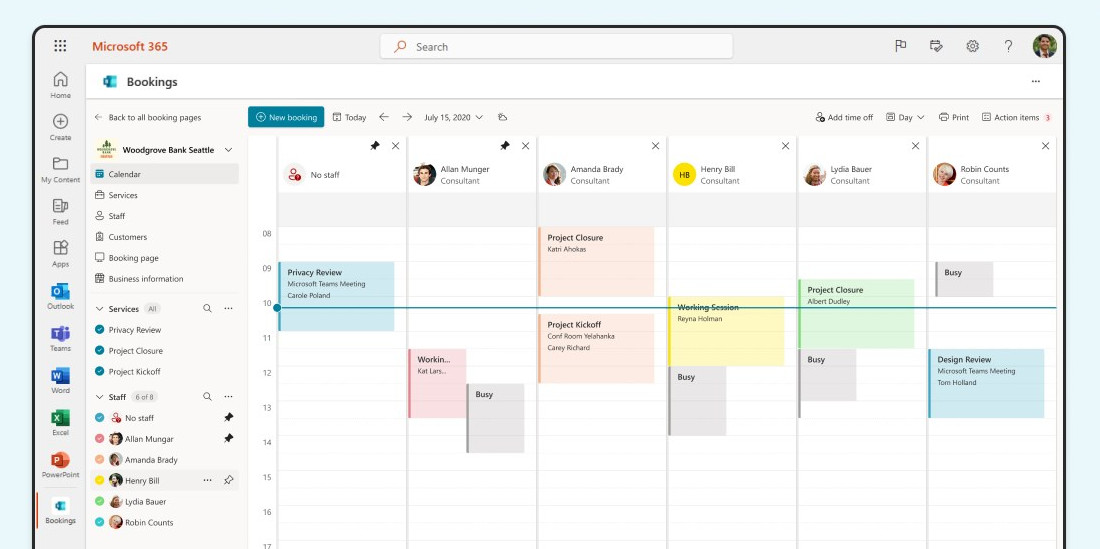Open the Bookings more options ellipsis
The height and width of the screenshot is (549, 1100).
[x=1035, y=82]
